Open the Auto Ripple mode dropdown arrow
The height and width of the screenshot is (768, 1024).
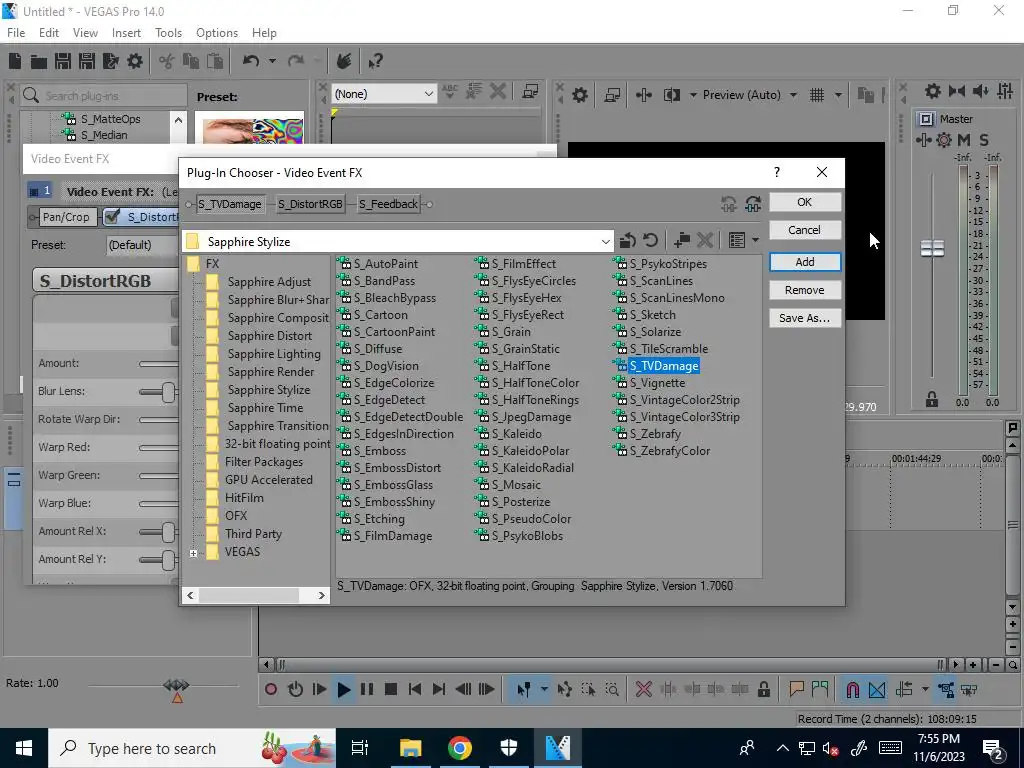(x=925, y=689)
